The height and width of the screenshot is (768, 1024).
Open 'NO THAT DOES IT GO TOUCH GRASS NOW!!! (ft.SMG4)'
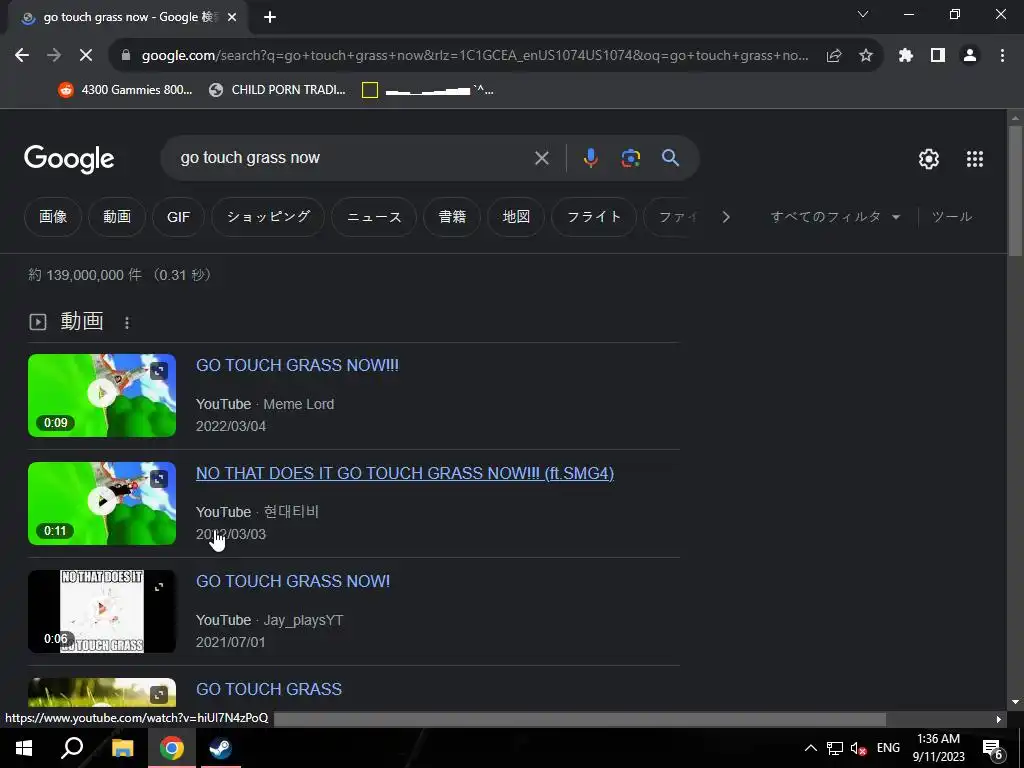point(405,473)
